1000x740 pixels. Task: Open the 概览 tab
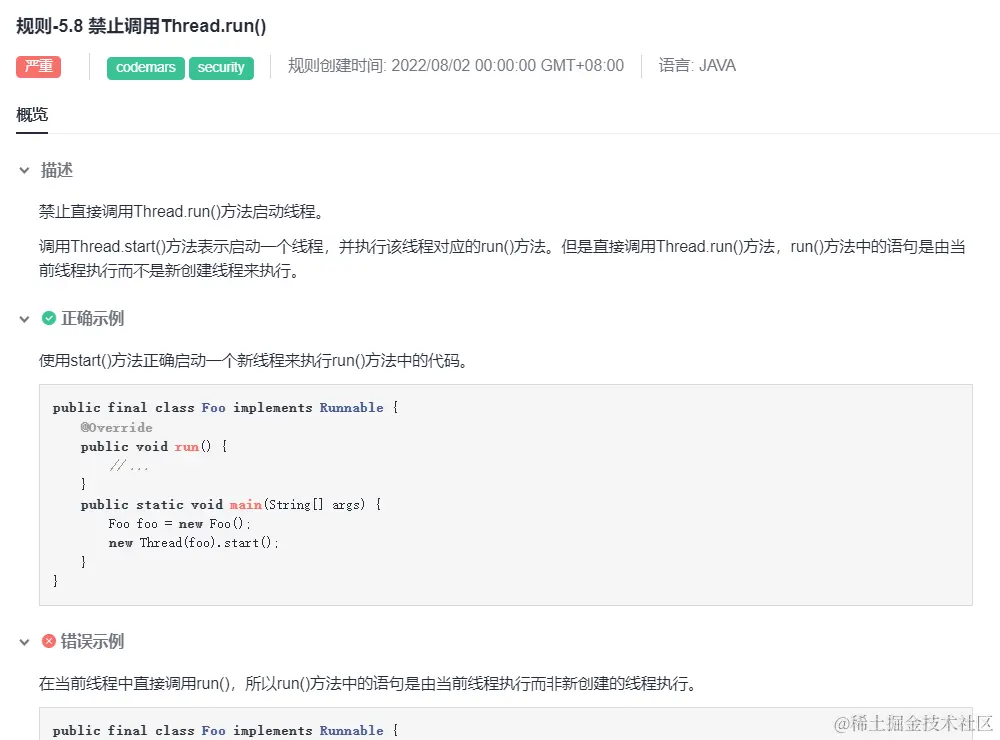click(32, 115)
